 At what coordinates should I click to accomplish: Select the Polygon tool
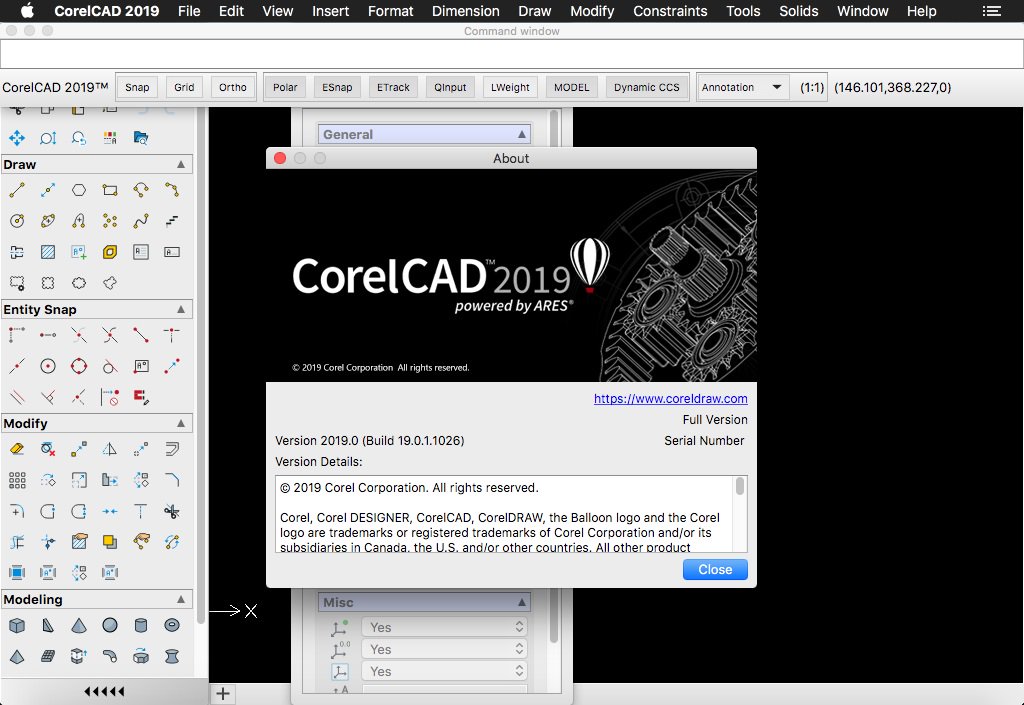[79, 190]
